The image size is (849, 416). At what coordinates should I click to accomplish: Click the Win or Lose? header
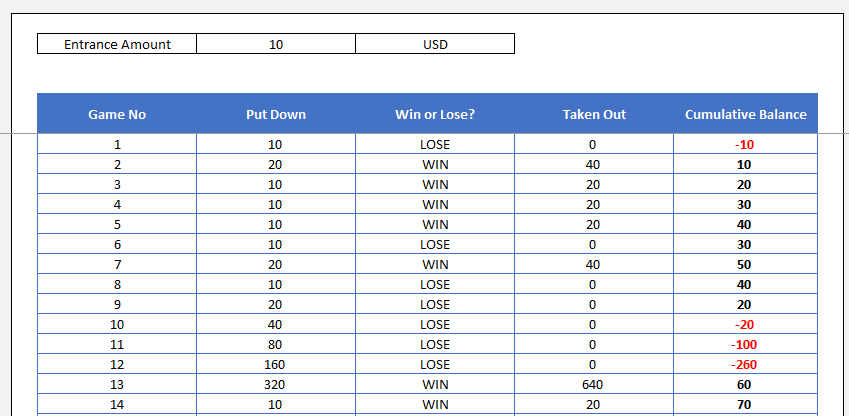(435, 114)
